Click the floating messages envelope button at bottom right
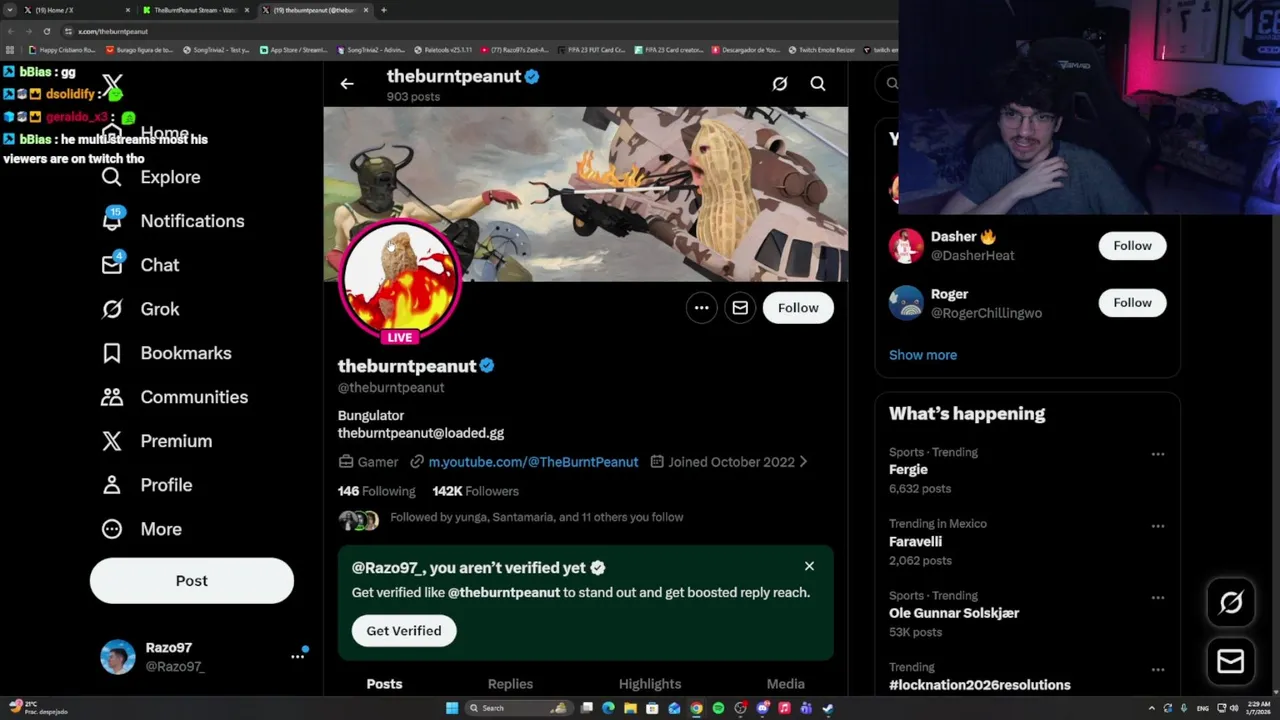 (1231, 661)
